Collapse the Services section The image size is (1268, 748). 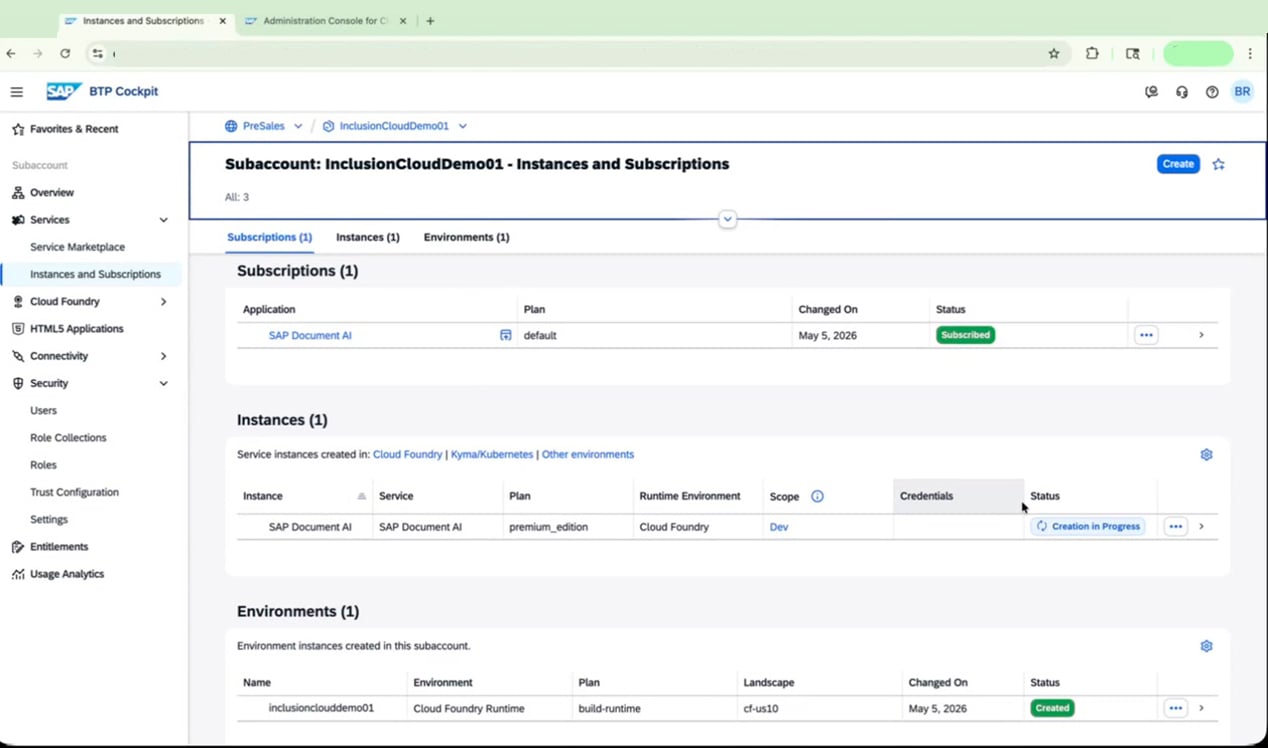pos(164,220)
